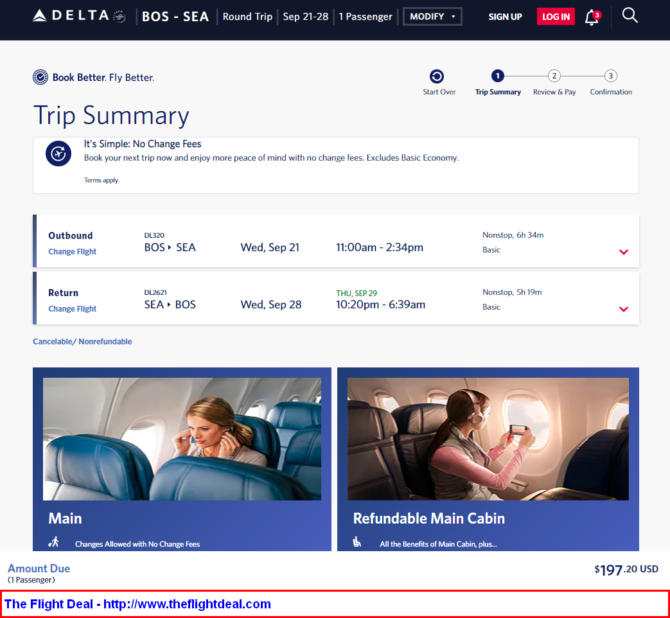670x618 pixels.
Task: Select step 3 Confirmation
Action: pyautogui.click(x=611, y=83)
